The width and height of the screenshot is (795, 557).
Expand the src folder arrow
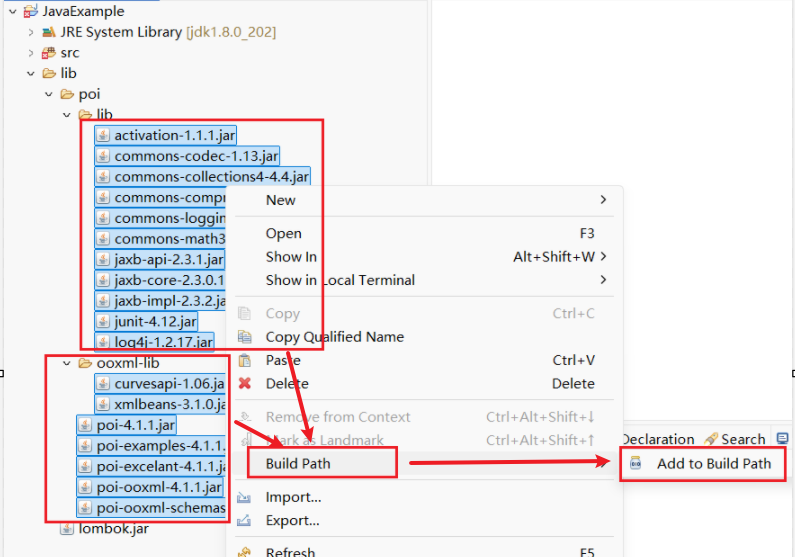(x=31, y=53)
